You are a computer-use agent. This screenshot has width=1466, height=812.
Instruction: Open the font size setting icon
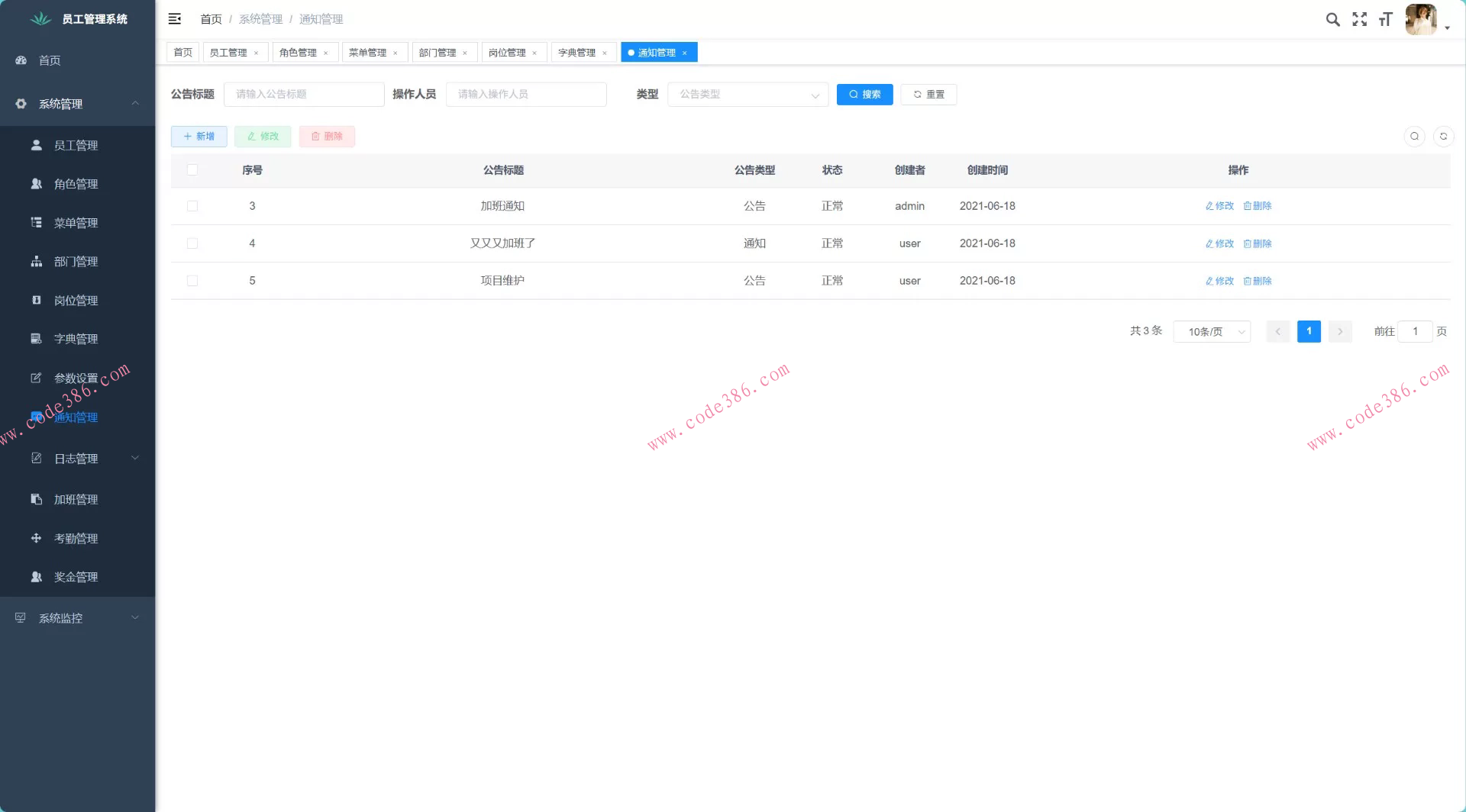point(1385,20)
